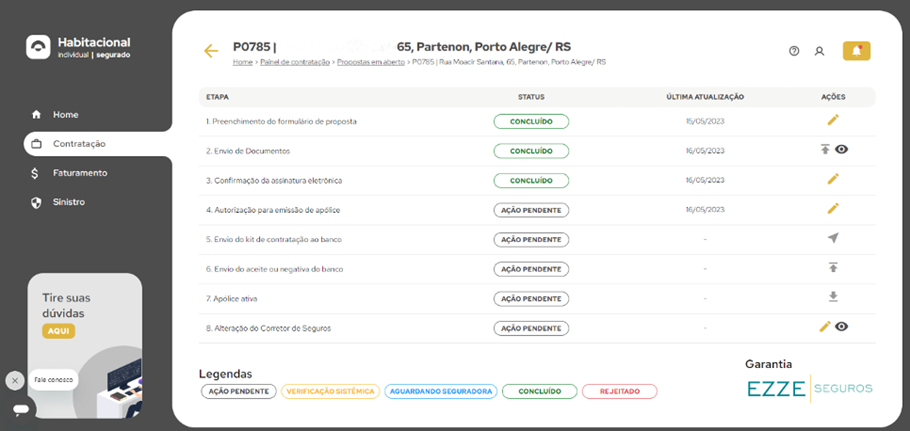Click Painel de contratação breadcrumb link
Screen dimensions: 910x431
click(x=295, y=61)
